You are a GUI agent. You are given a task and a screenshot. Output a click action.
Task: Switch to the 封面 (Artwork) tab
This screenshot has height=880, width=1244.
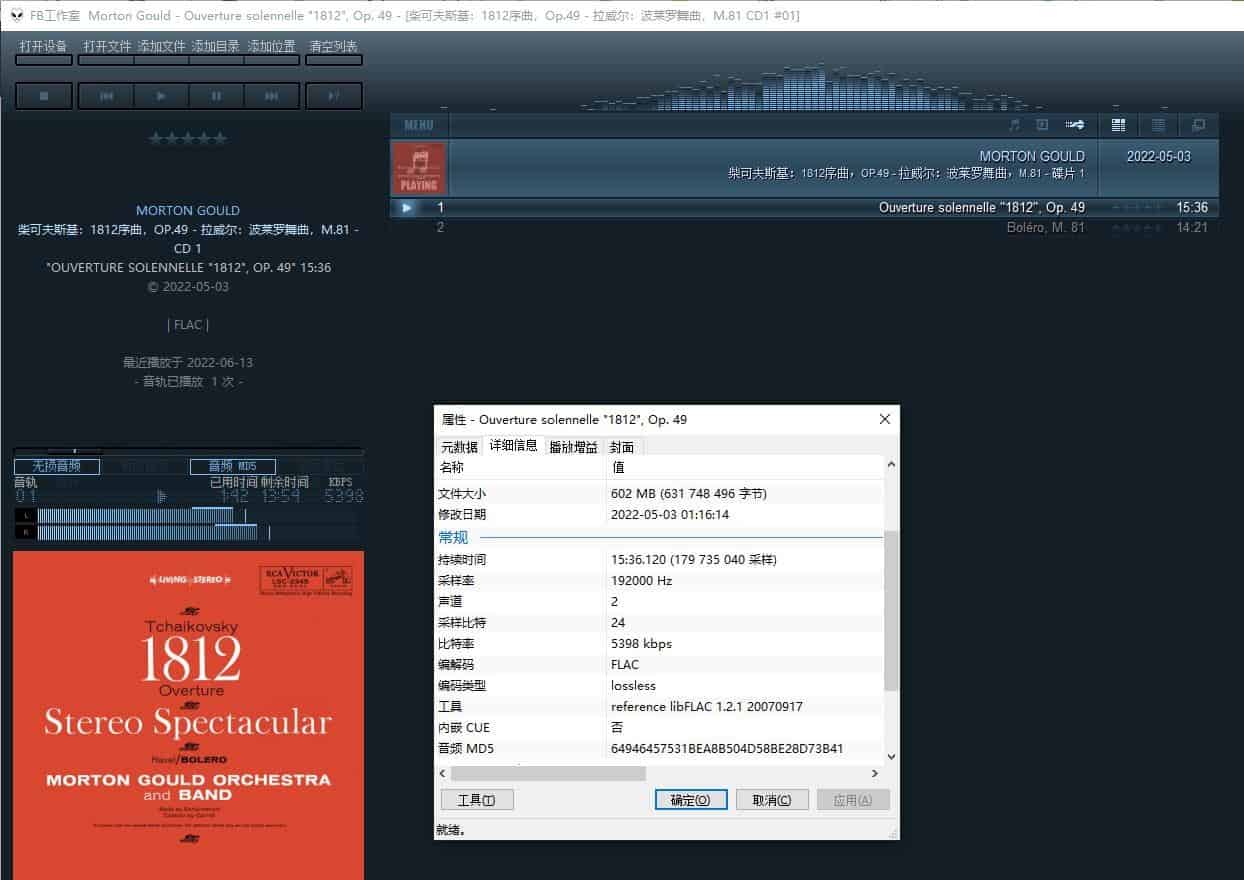pyautogui.click(x=622, y=447)
